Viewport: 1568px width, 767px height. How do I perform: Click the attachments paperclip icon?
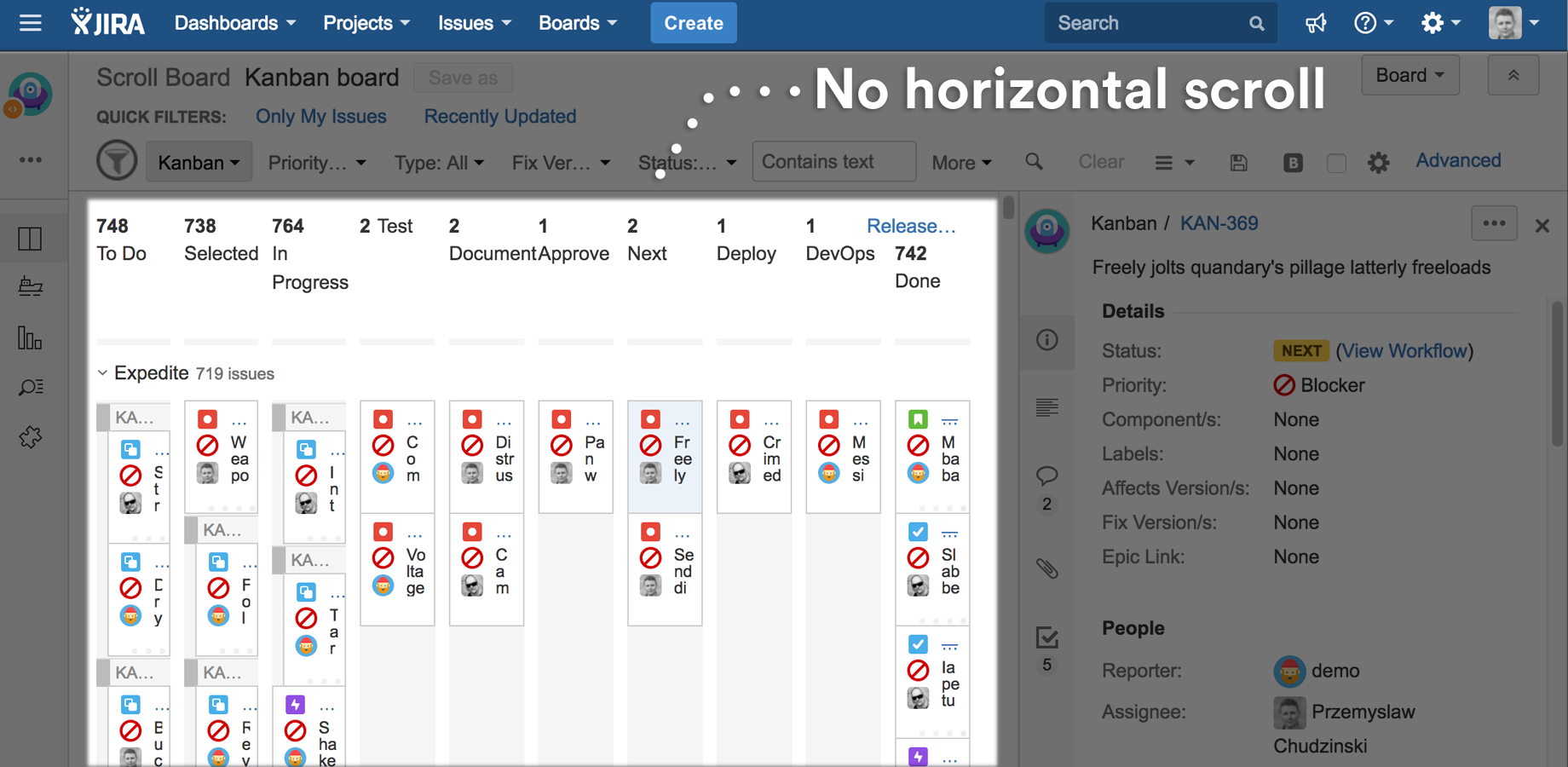[1047, 568]
